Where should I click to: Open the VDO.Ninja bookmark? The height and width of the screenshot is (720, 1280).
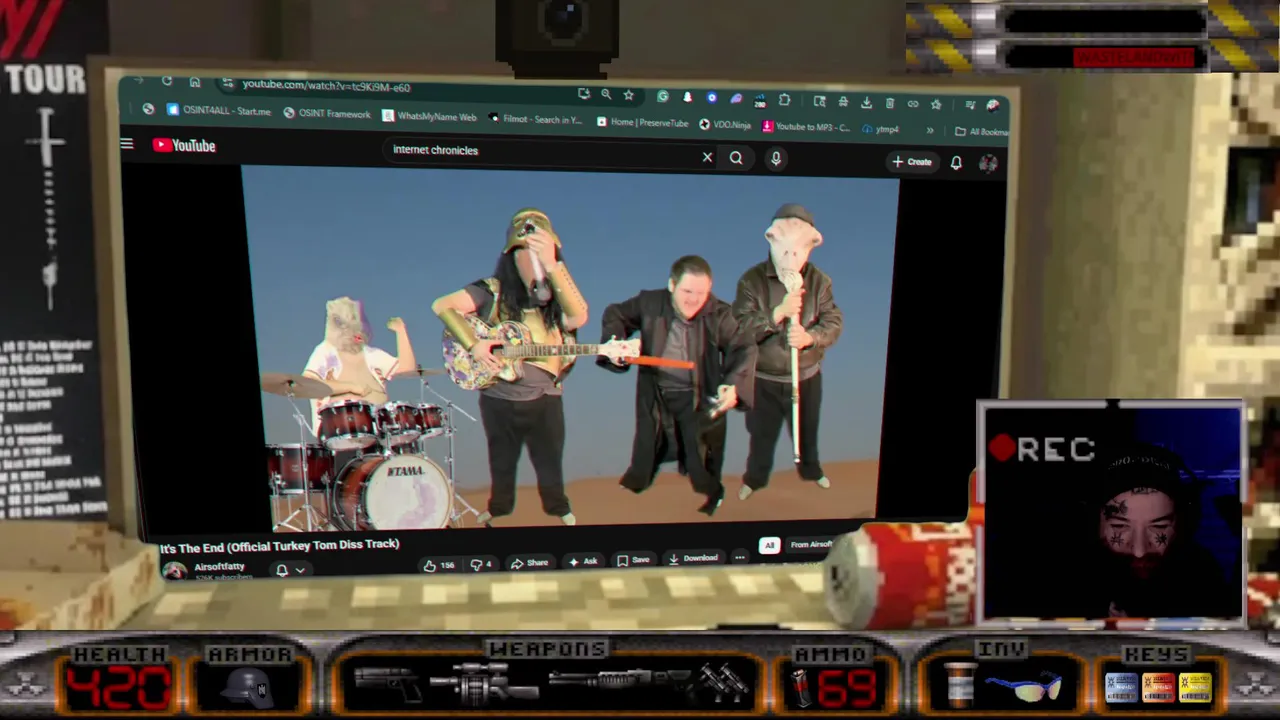click(x=725, y=124)
